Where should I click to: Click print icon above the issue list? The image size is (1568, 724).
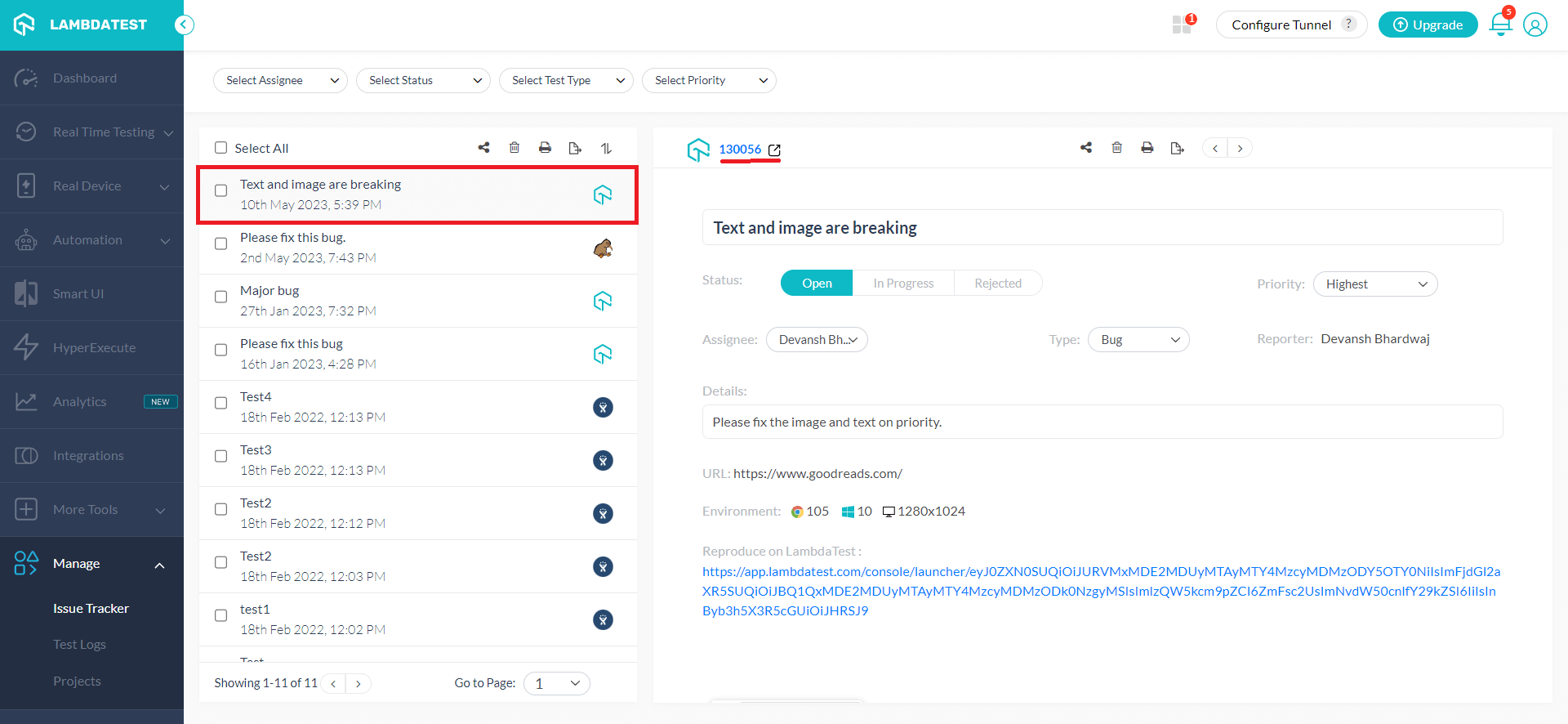545,148
